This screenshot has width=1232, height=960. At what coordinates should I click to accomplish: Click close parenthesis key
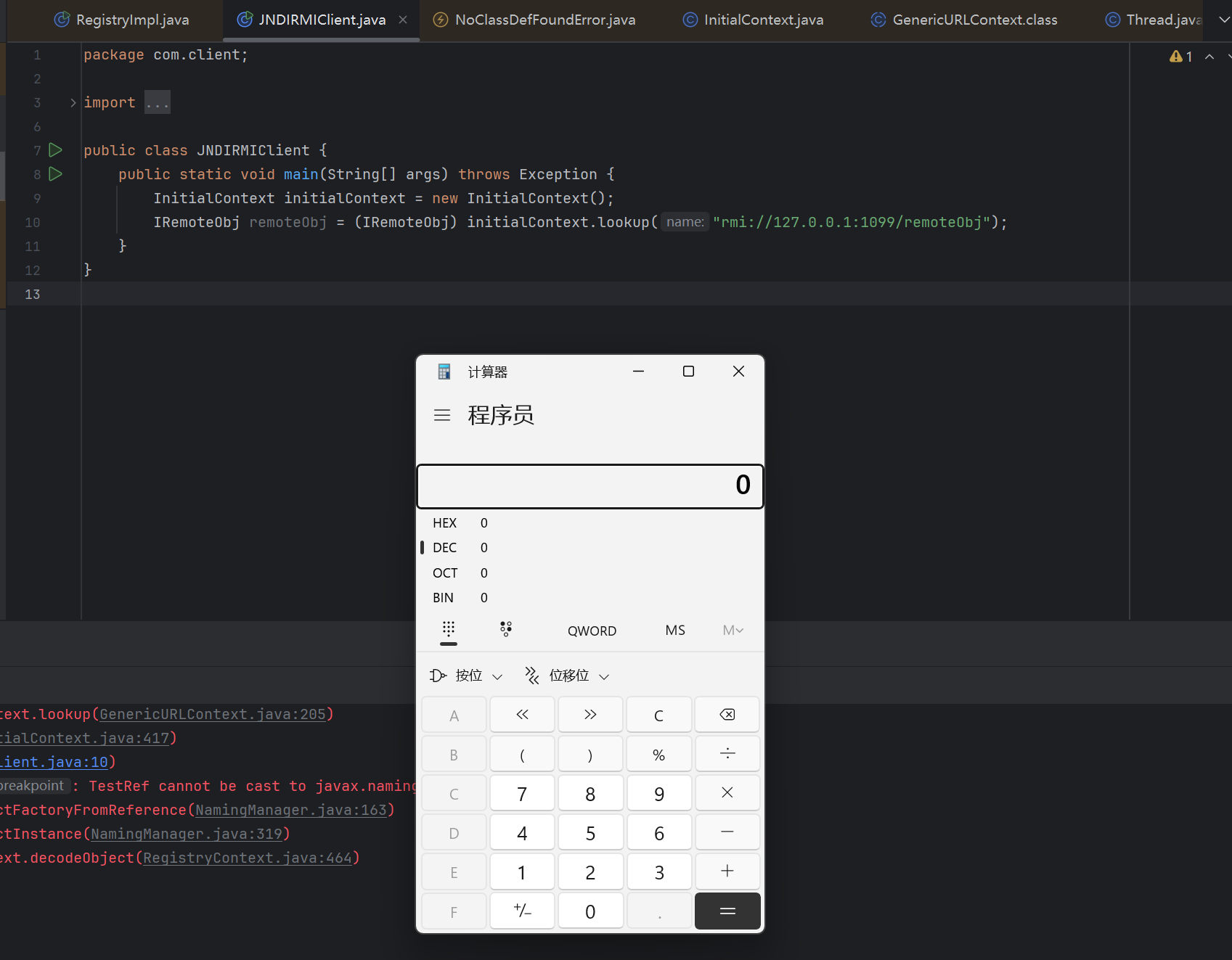coord(590,754)
